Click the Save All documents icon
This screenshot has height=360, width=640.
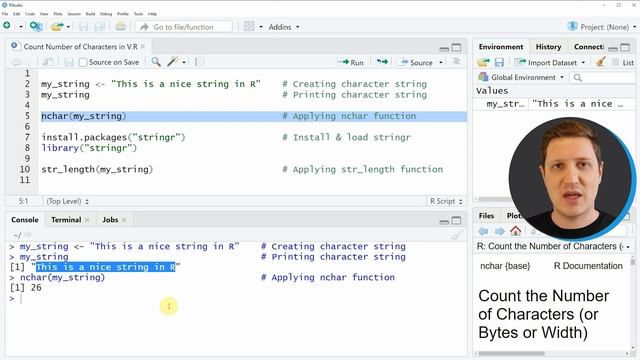[x=99, y=27]
